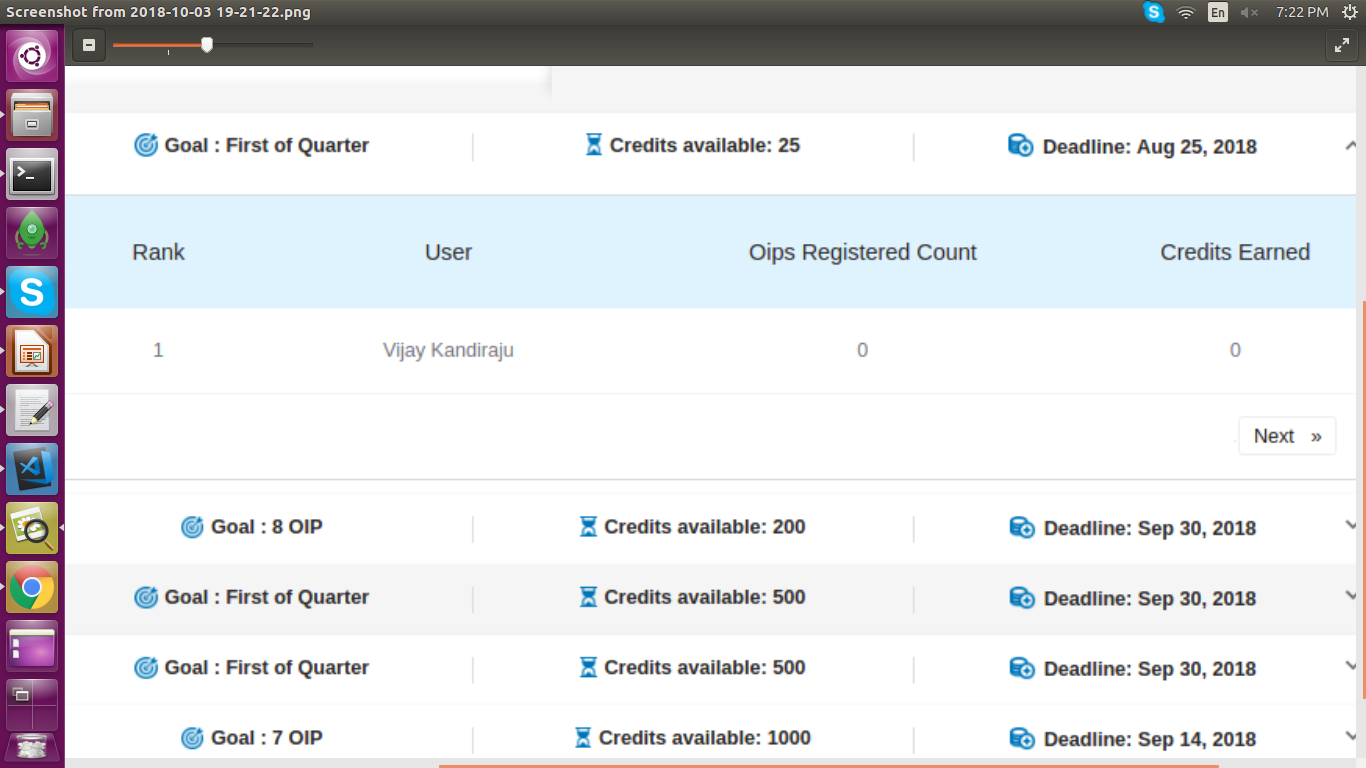Collapse the "Goal : First of Quarter" top chevron

(1353, 143)
